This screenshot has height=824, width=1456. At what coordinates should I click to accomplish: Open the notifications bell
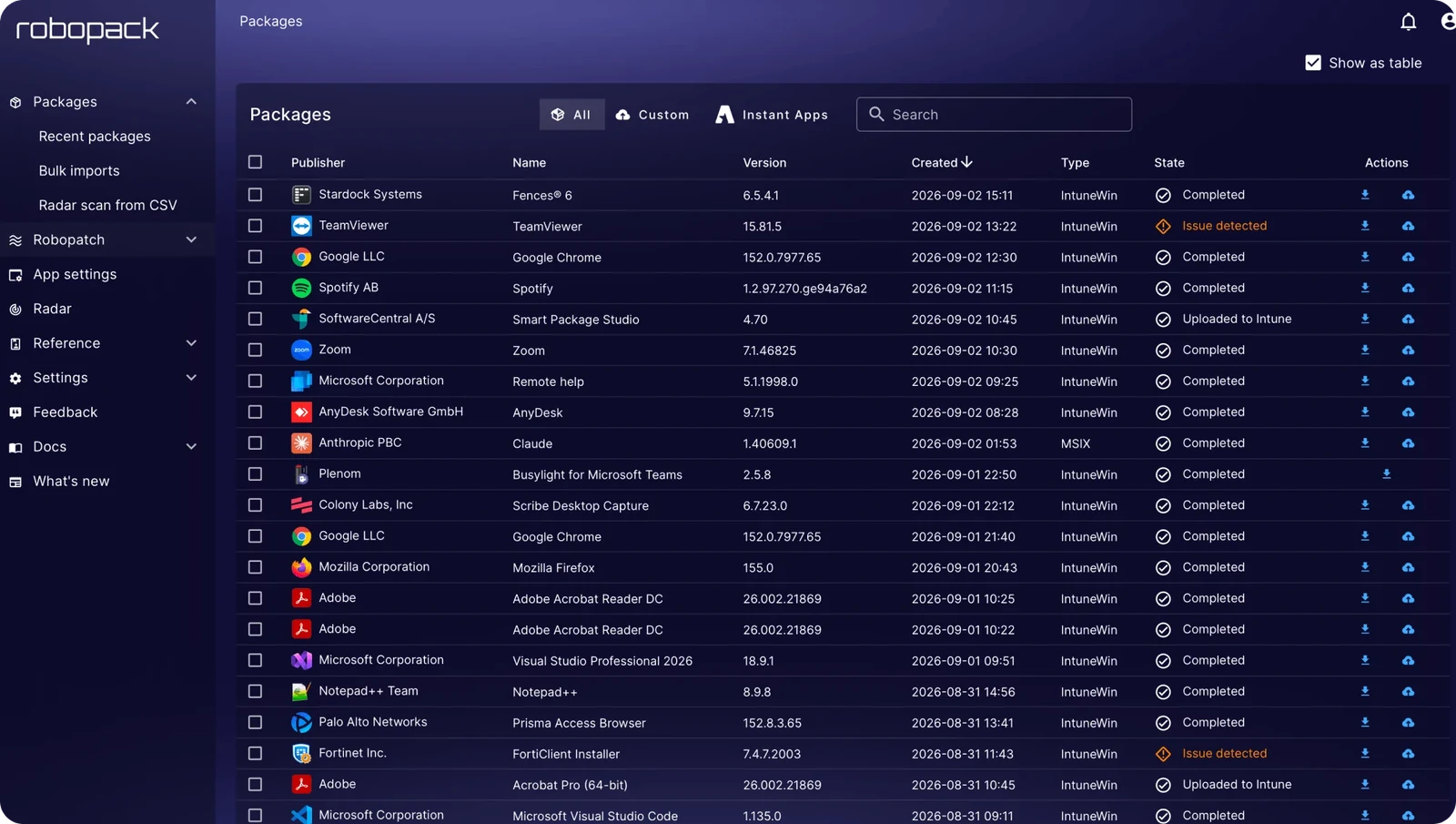pos(1408,21)
